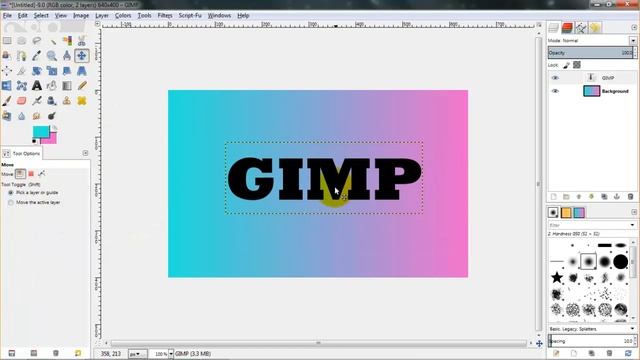Select the Paintbrush tool

[7, 101]
